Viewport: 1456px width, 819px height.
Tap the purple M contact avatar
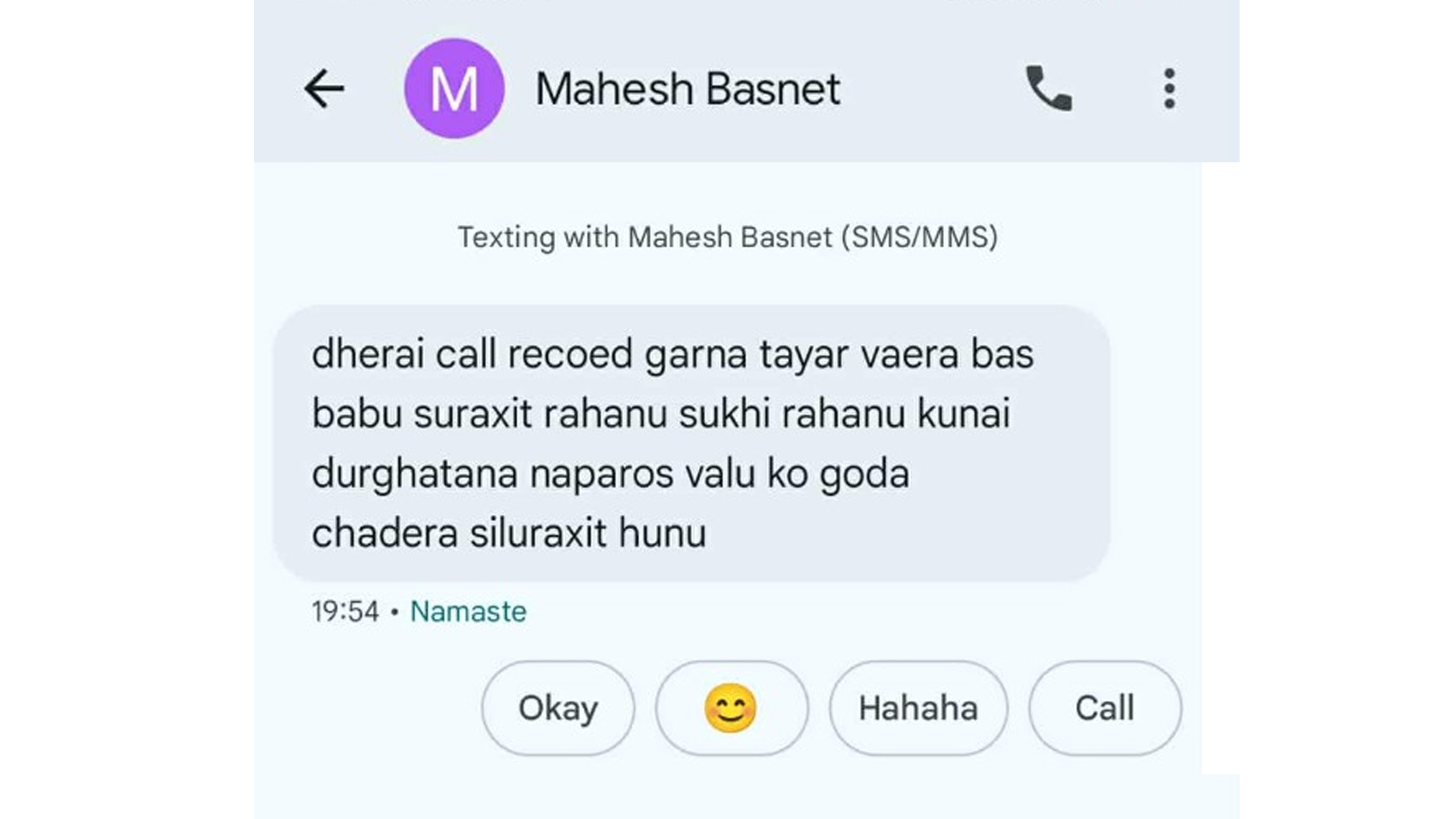pyautogui.click(x=454, y=89)
